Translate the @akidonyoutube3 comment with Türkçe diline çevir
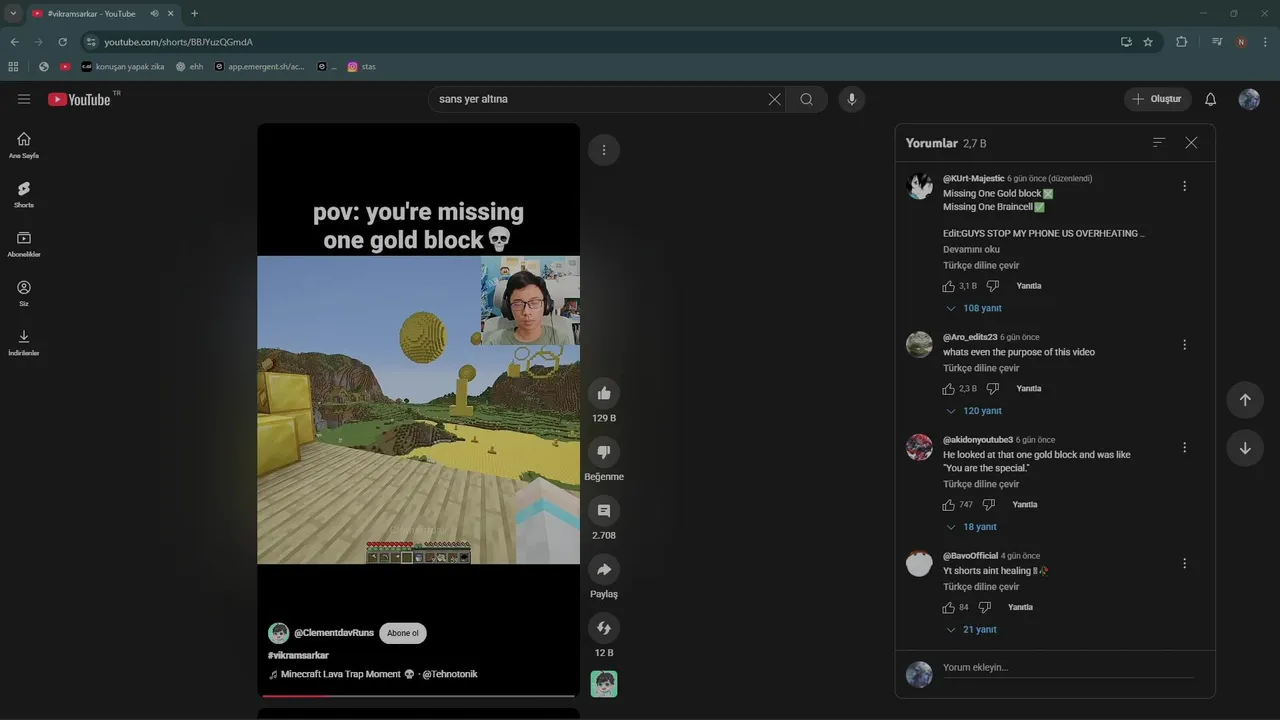Viewport: 1280px width, 720px height. (x=981, y=484)
